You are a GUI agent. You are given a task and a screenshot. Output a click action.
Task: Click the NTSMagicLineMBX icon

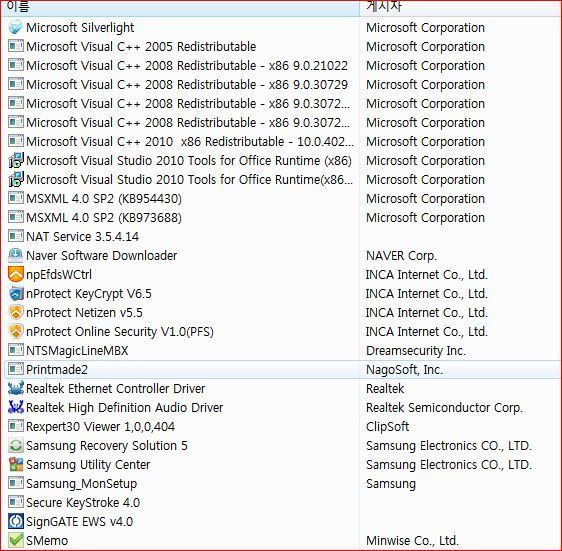16,350
